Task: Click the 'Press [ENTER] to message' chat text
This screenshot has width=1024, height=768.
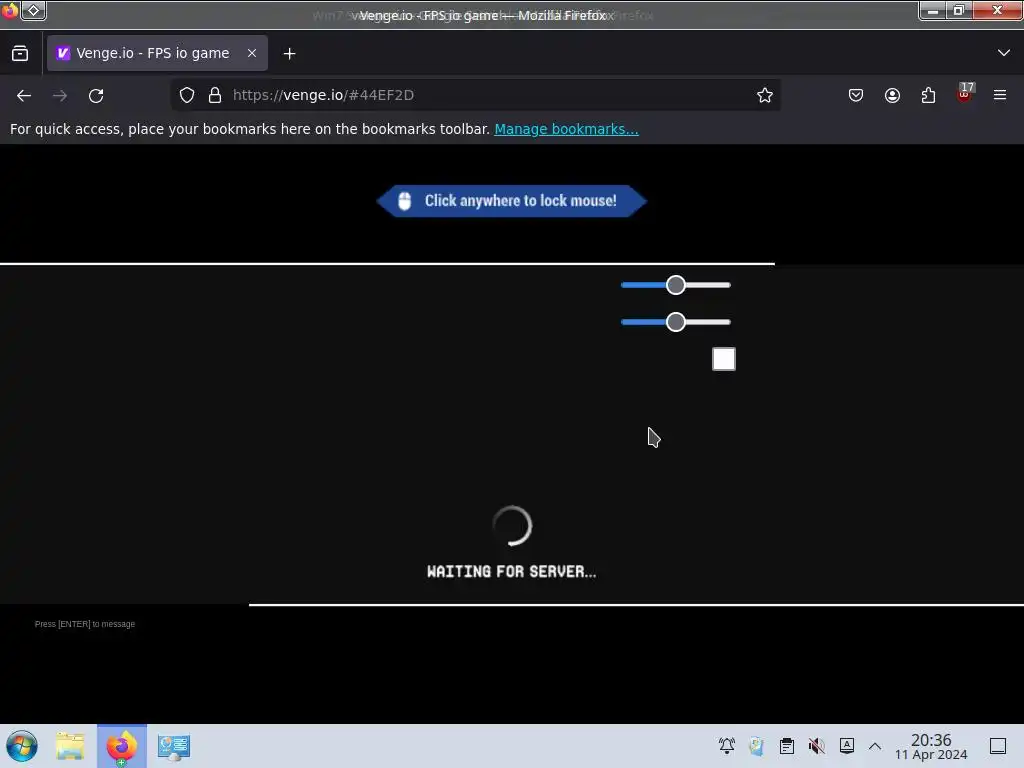Action: pos(85,624)
